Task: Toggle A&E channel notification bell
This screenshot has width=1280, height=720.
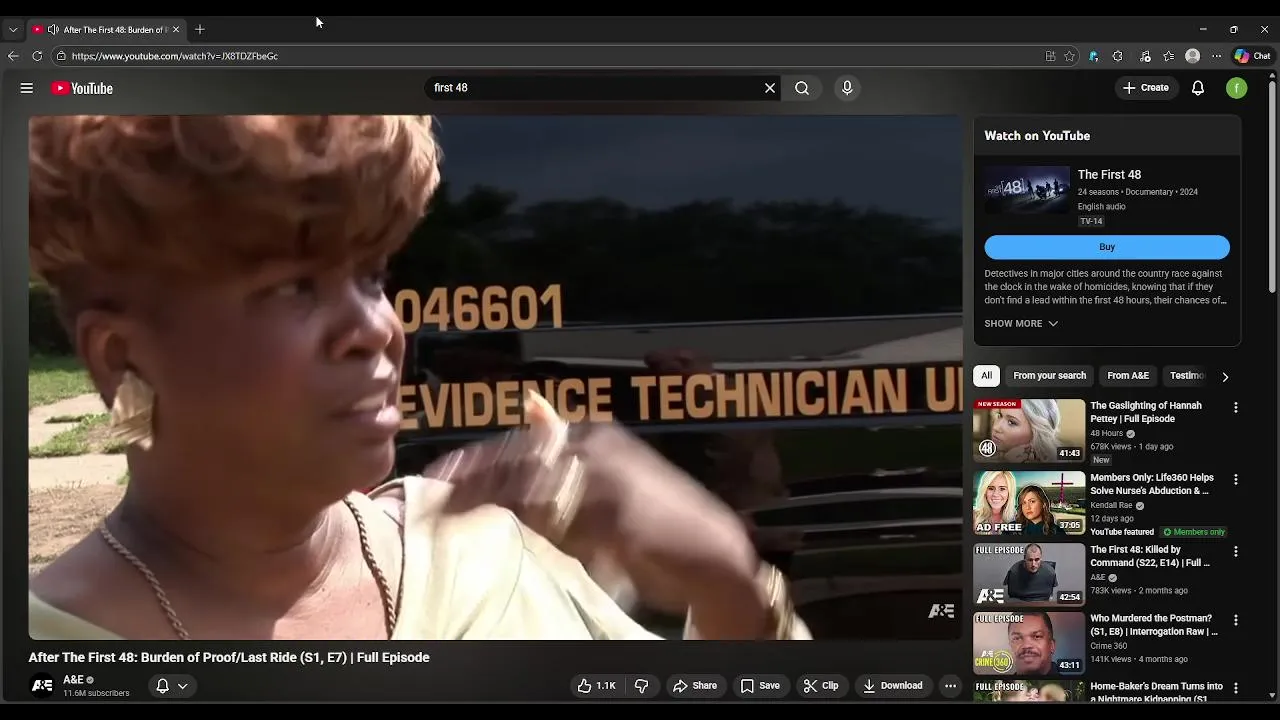Action: [x=162, y=686]
